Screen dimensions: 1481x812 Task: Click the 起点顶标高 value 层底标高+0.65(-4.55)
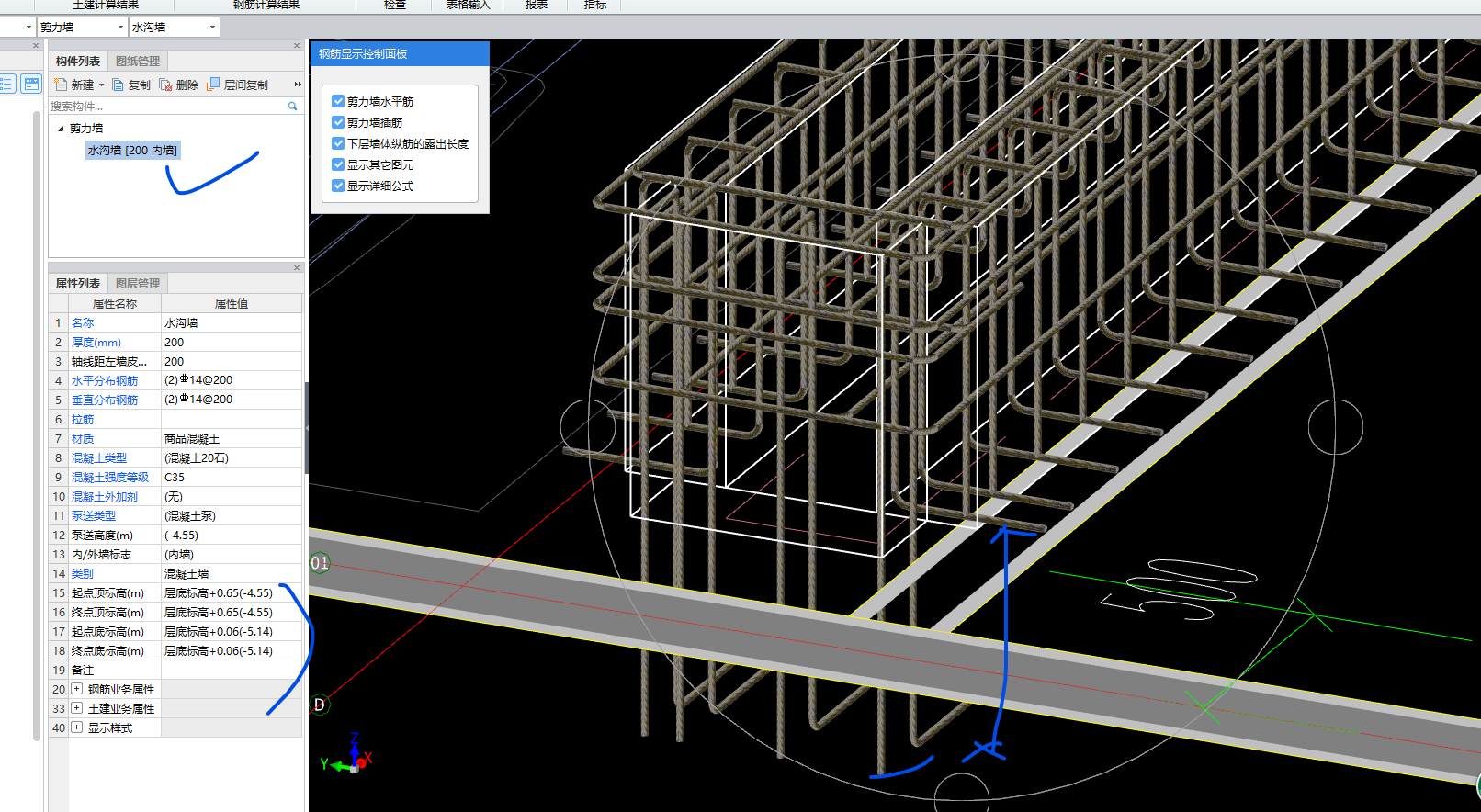coord(232,593)
